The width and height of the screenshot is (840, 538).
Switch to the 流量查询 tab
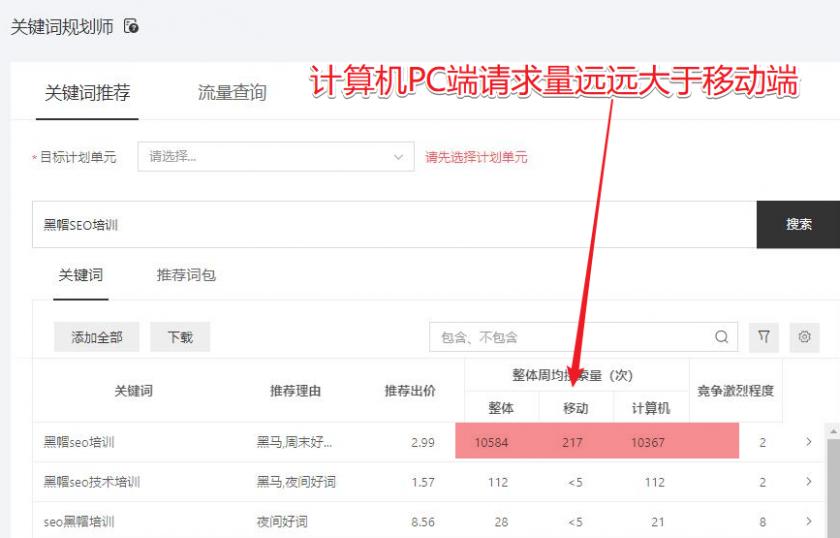coord(232,93)
